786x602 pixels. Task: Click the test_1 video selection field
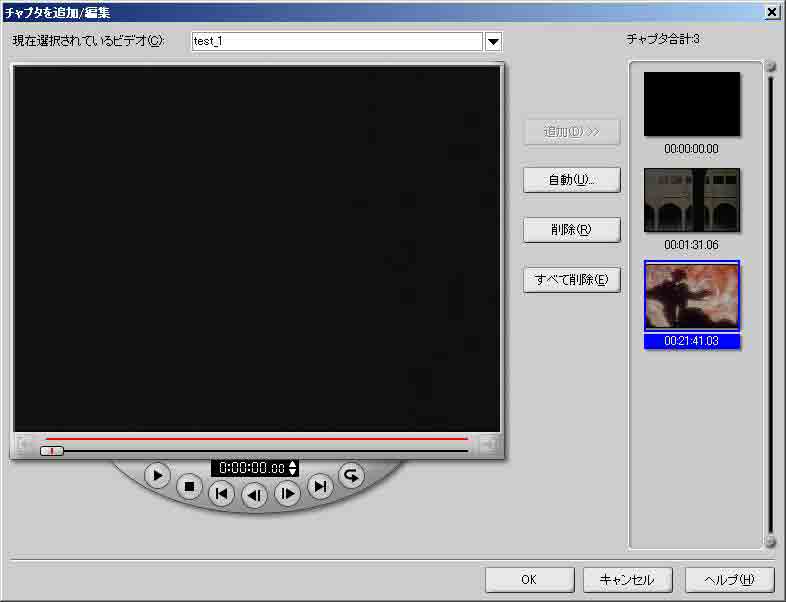pos(337,42)
